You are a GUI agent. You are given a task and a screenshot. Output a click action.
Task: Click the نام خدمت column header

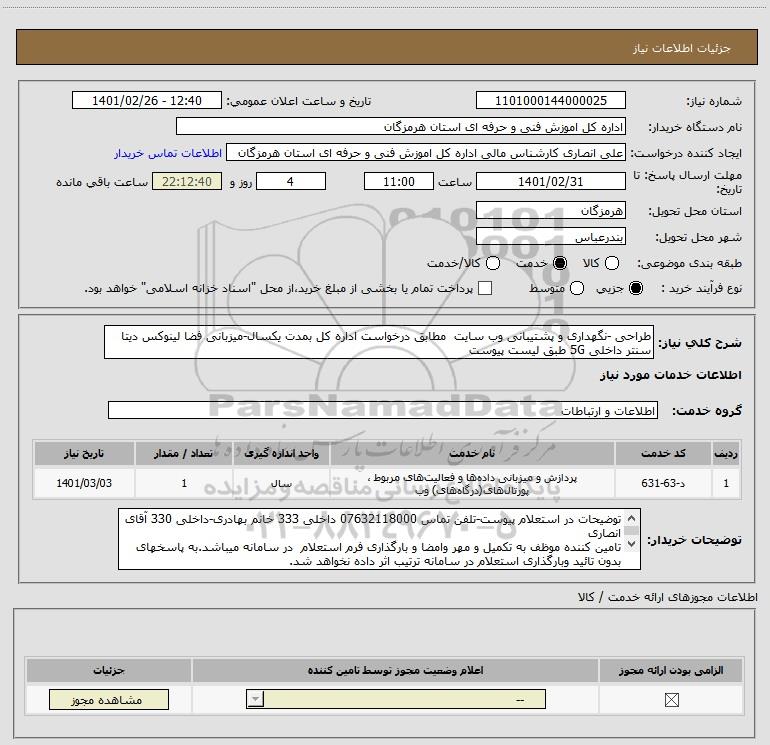472,453
